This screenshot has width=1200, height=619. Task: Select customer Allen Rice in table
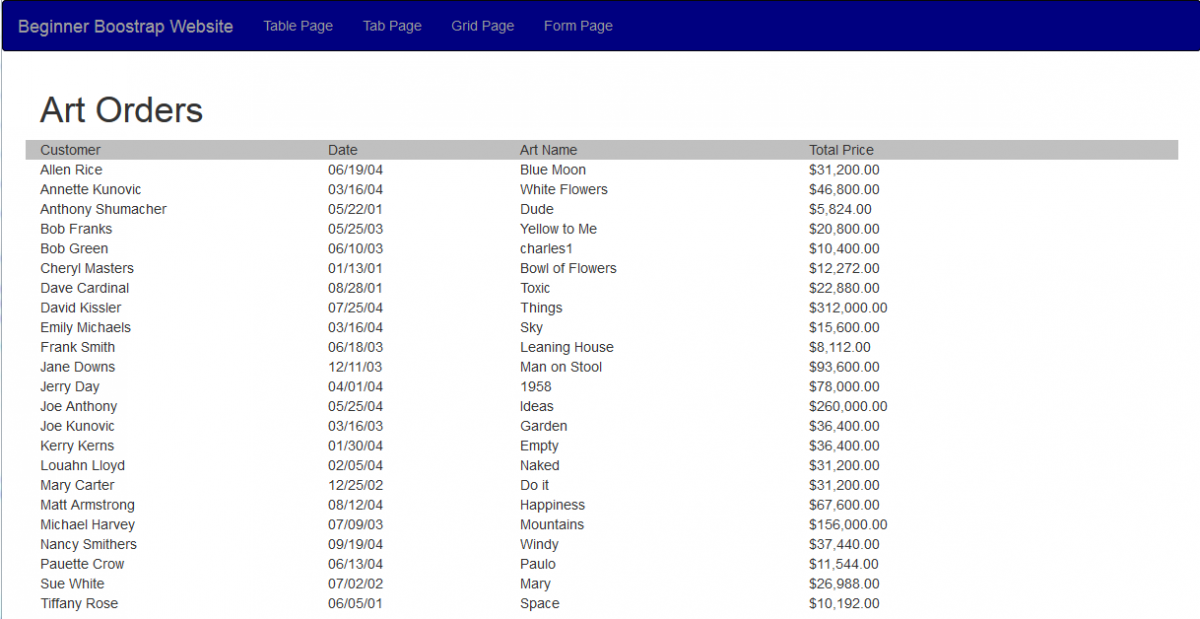(x=71, y=170)
